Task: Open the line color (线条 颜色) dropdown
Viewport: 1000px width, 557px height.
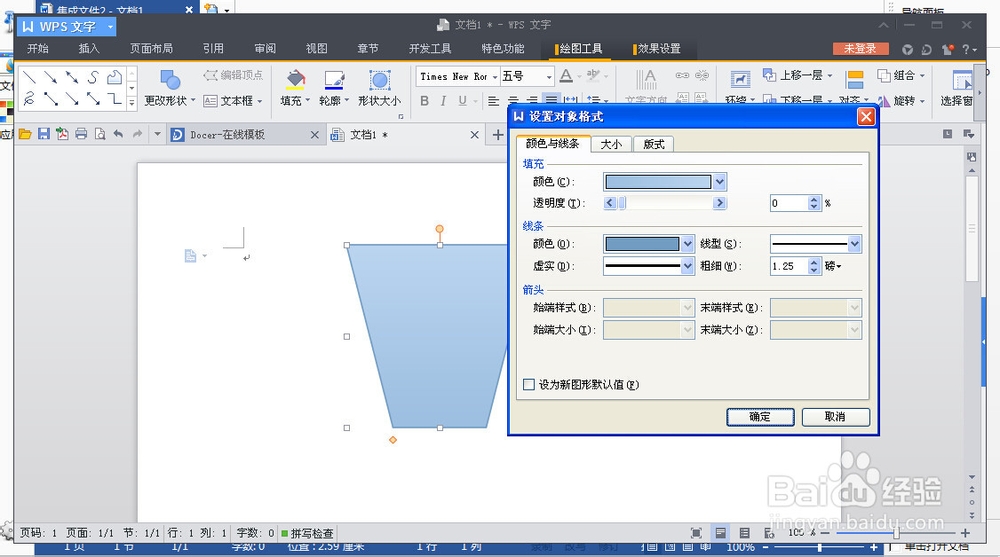Action: tap(687, 244)
